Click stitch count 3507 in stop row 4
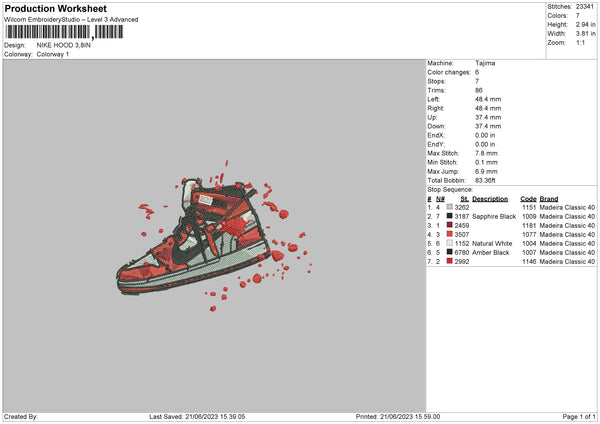The height and width of the screenshot is (424, 600). point(462,235)
